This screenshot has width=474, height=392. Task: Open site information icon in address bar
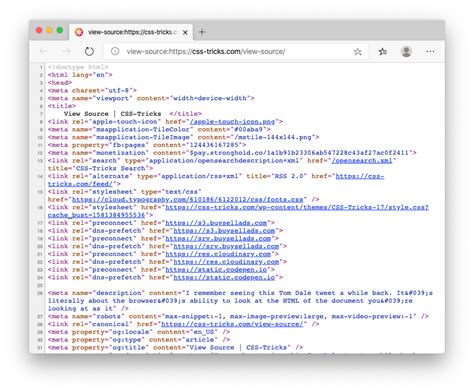pos(115,51)
